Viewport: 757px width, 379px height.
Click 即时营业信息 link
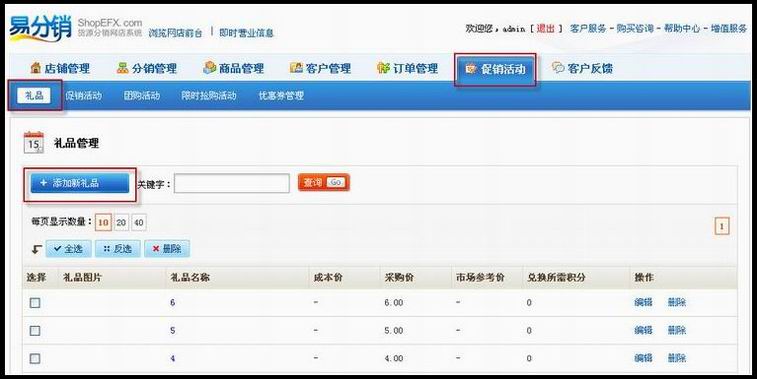point(246,33)
